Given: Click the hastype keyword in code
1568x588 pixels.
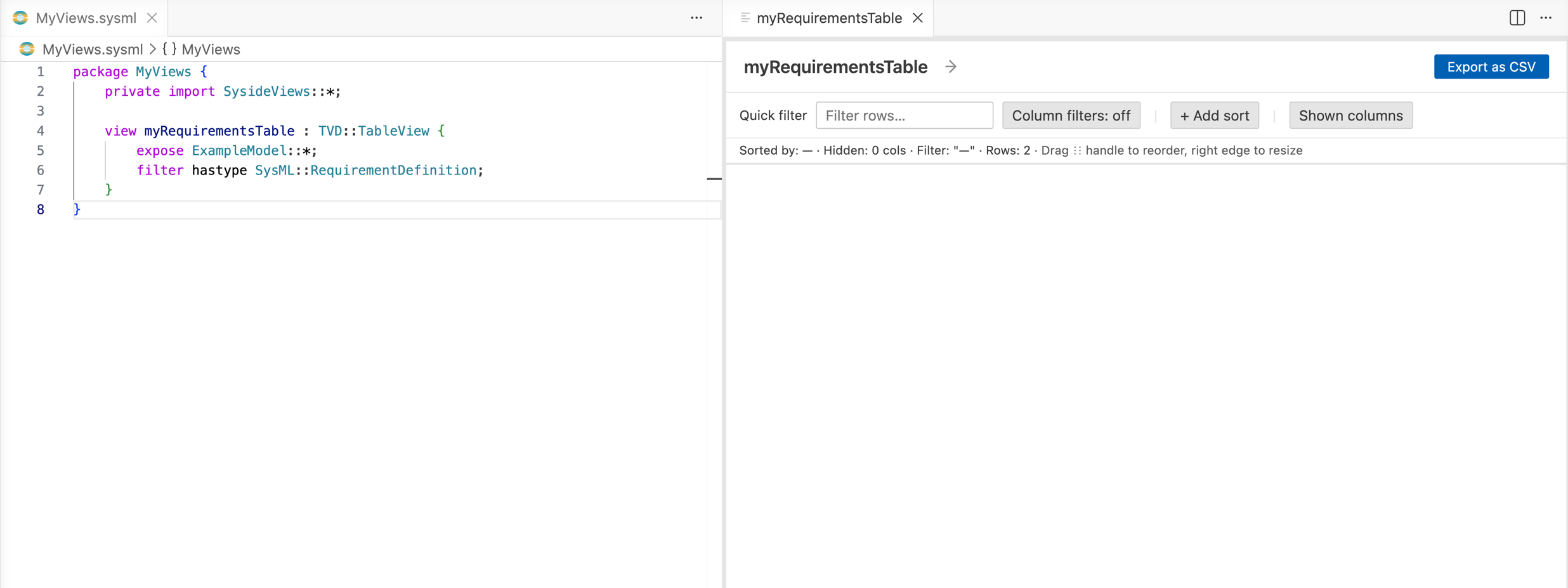Looking at the screenshot, I should (219, 170).
